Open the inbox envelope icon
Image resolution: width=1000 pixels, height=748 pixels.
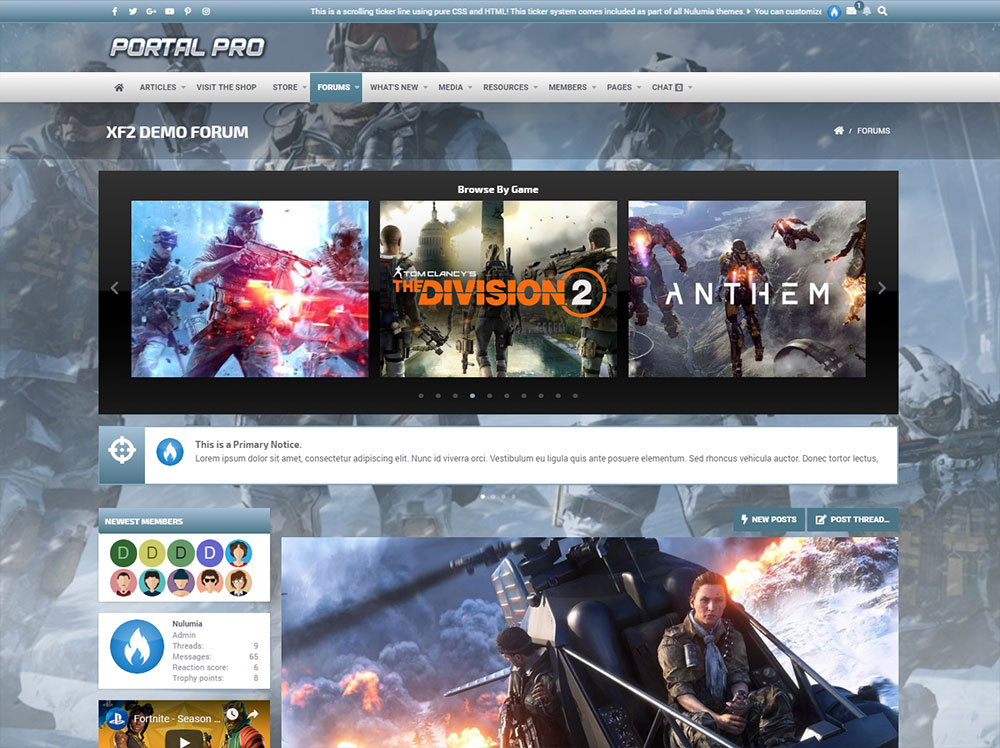[851, 11]
